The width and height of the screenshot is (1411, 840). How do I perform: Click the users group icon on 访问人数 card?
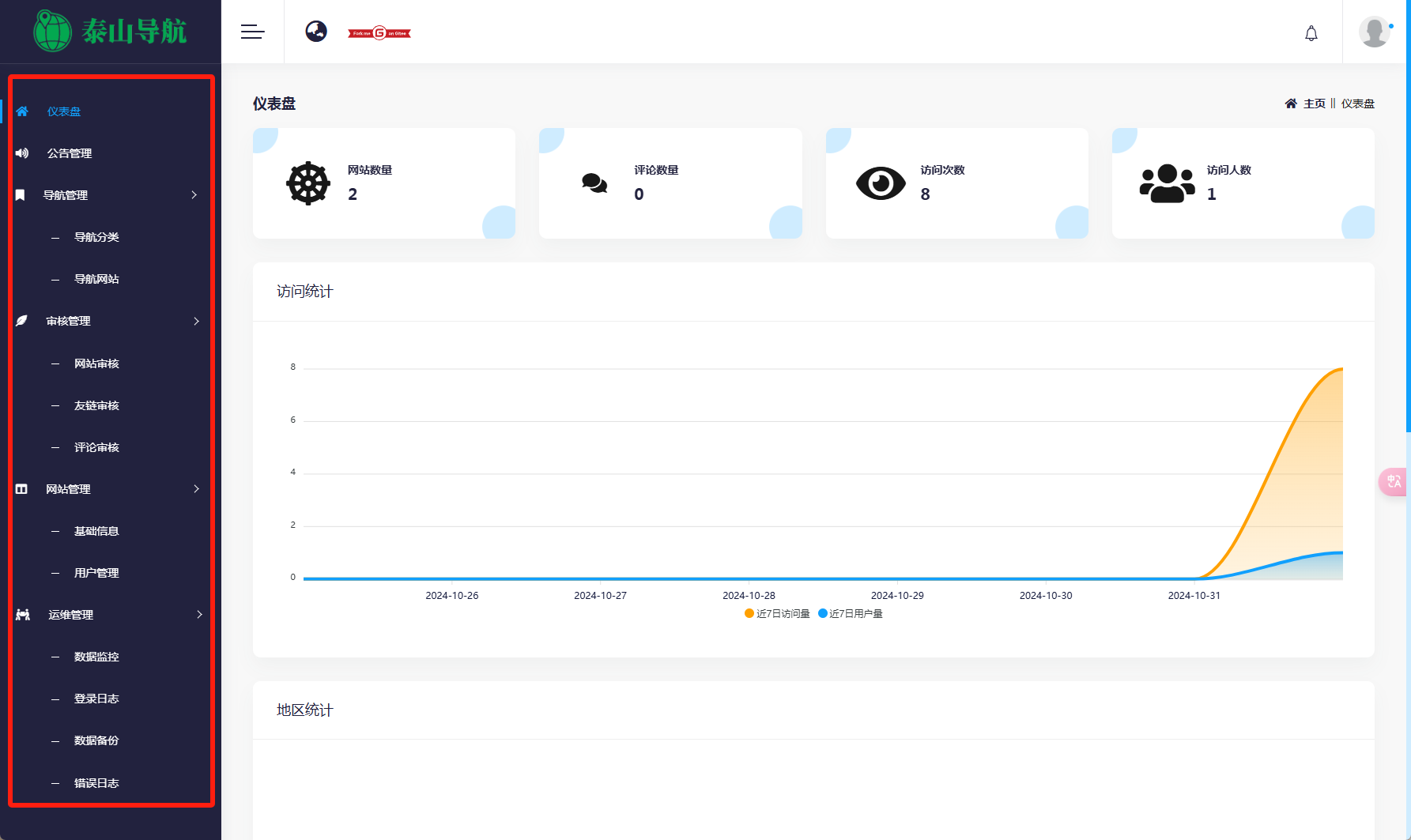click(1168, 183)
